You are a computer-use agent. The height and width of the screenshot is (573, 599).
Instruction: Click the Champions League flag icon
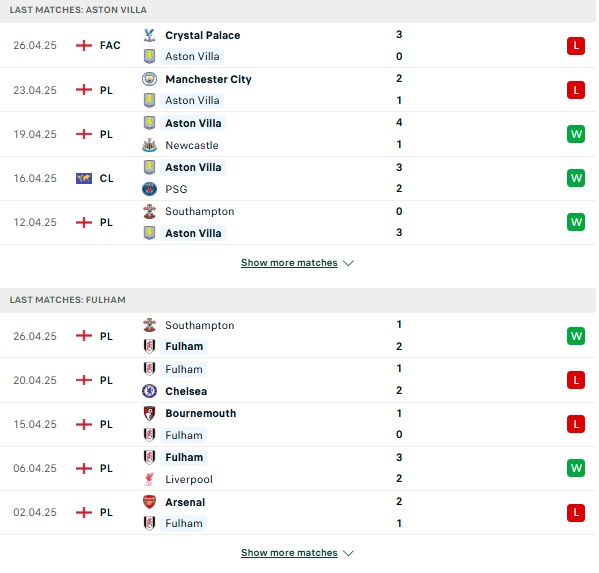84,178
